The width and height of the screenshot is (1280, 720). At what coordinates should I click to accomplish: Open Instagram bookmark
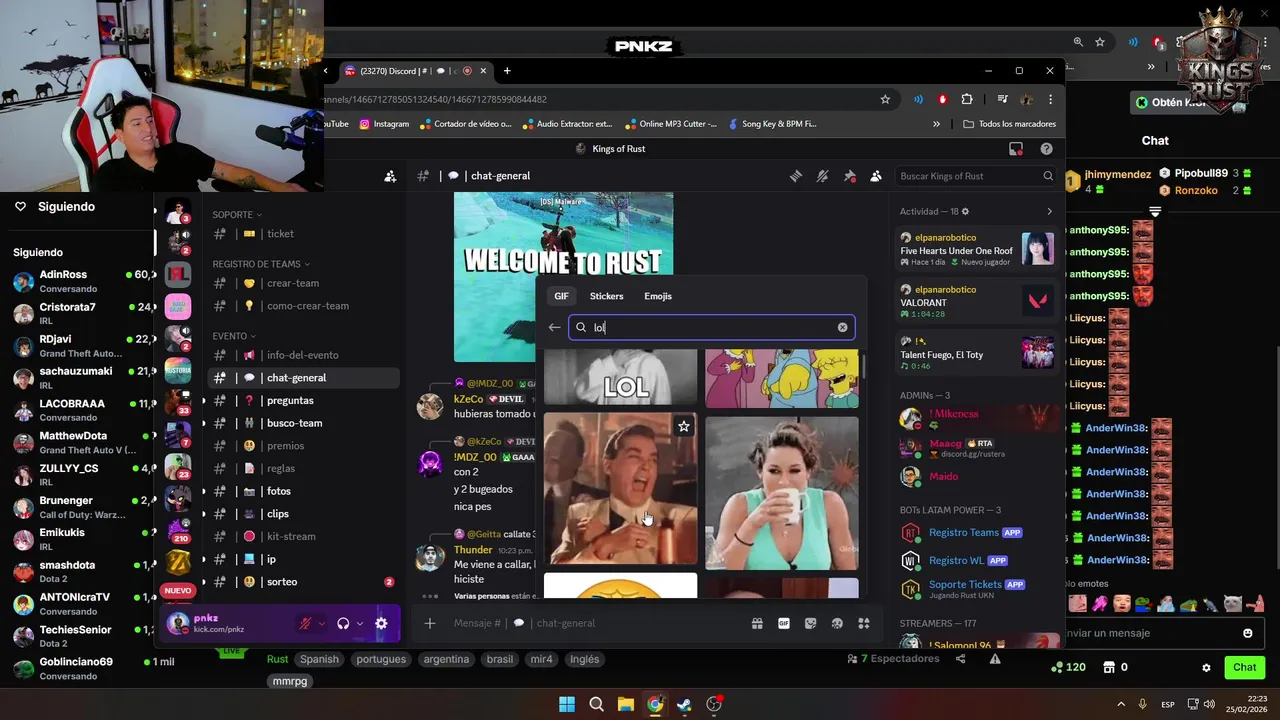384,124
